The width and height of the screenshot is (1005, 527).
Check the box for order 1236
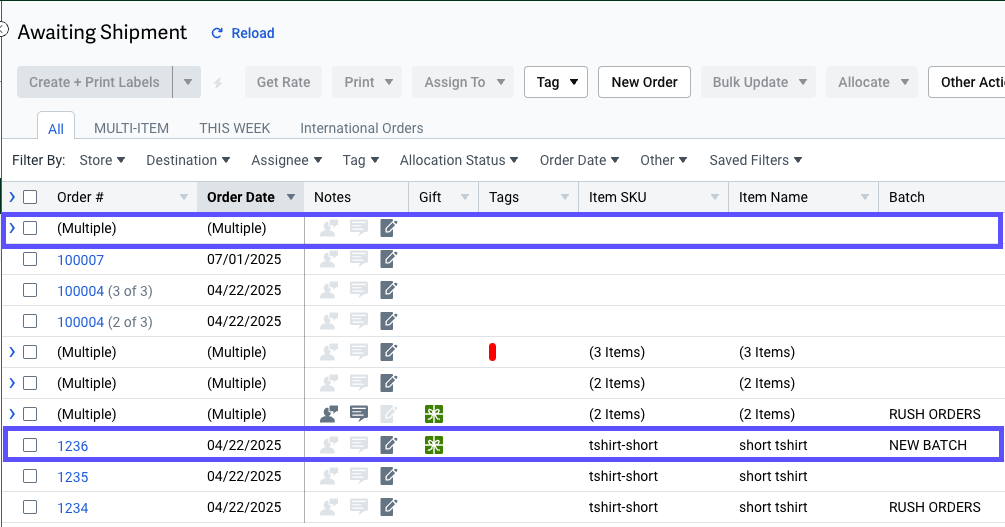click(30, 445)
